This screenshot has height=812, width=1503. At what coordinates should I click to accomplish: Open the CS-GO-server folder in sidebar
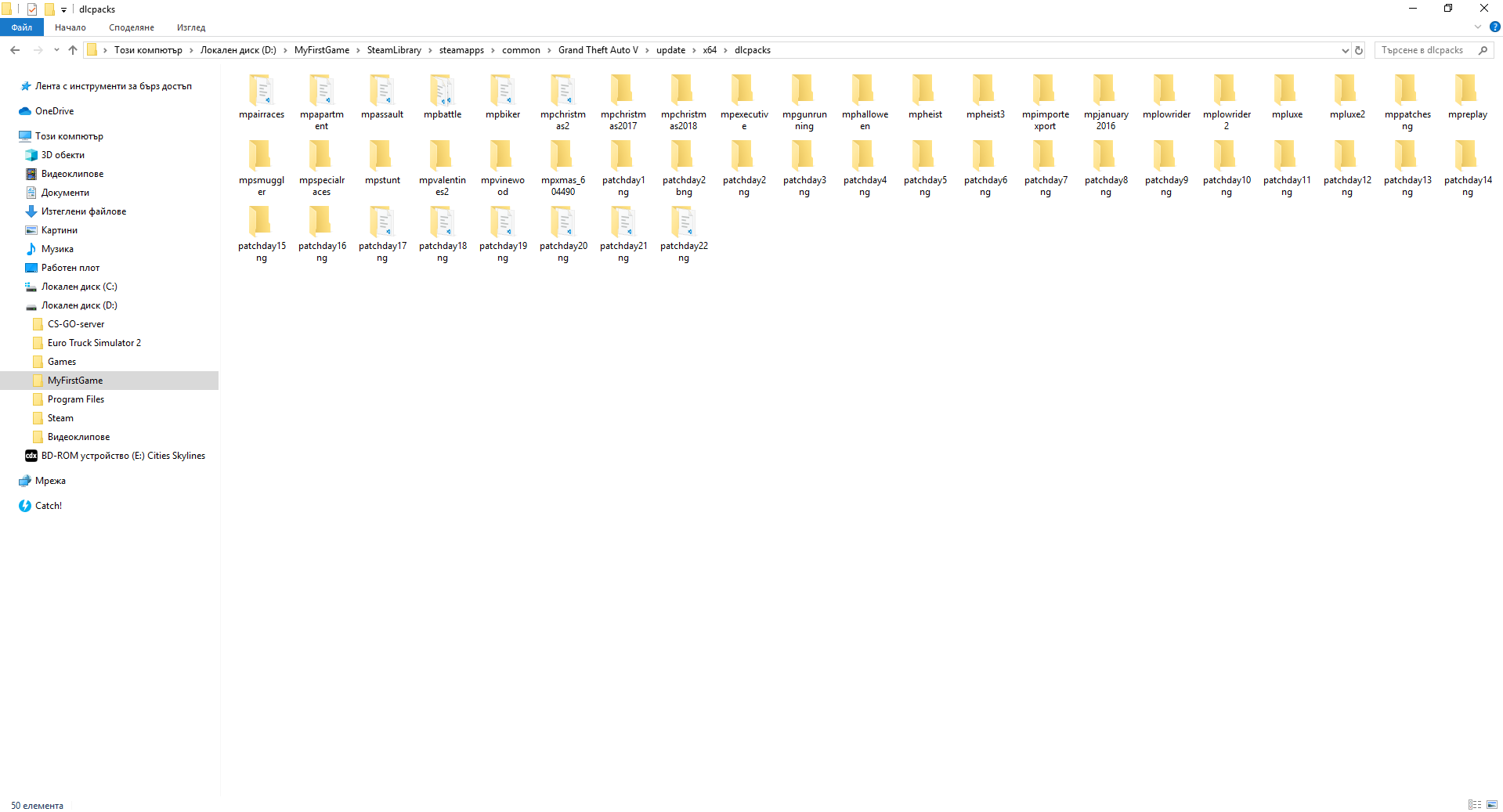(76, 324)
